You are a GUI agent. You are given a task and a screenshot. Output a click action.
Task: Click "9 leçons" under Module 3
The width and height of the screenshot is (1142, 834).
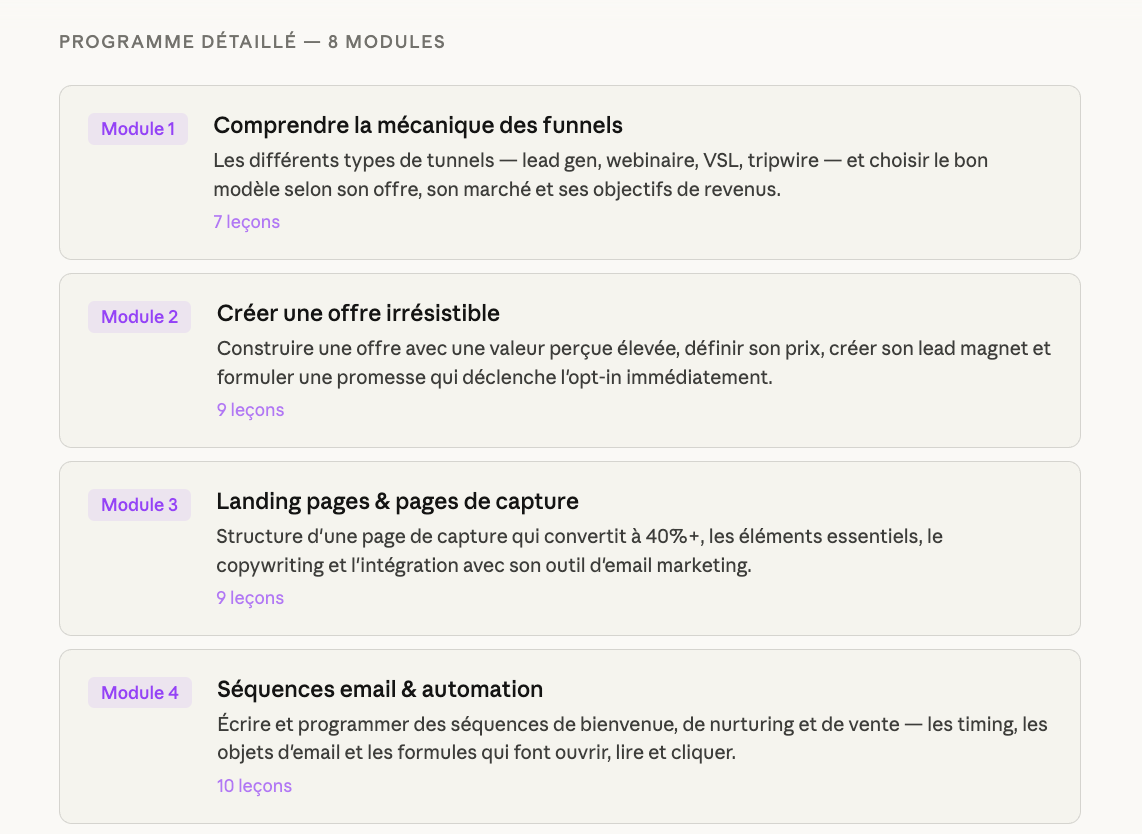(250, 598)
